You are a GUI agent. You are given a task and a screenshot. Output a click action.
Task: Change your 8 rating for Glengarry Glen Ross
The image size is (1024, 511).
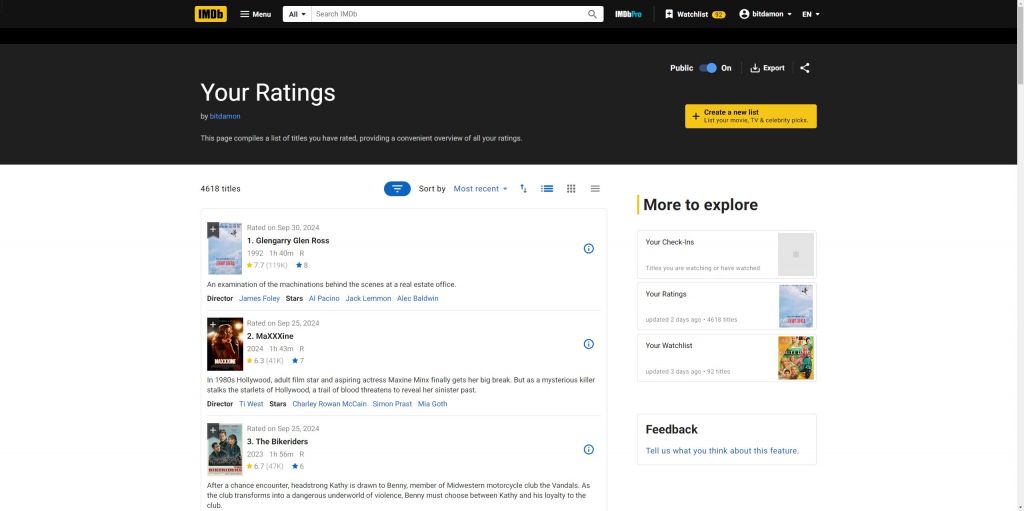302,265
